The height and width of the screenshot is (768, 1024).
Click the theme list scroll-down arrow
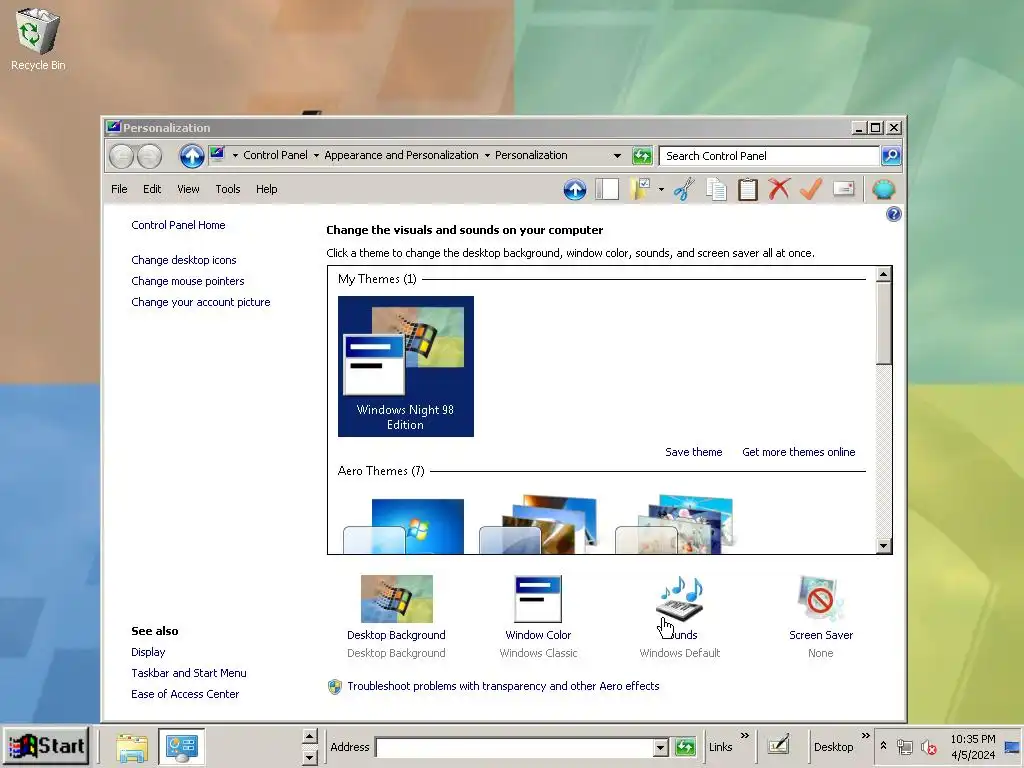point(884,545)
